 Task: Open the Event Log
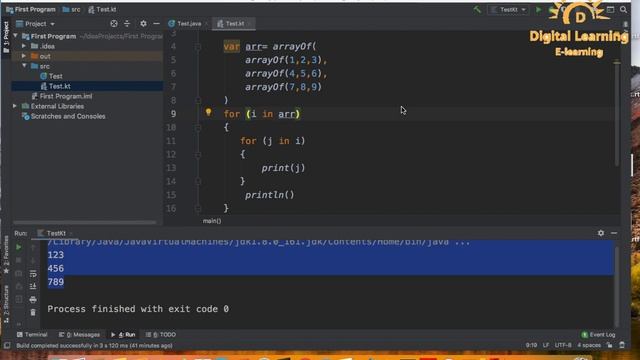598,335
